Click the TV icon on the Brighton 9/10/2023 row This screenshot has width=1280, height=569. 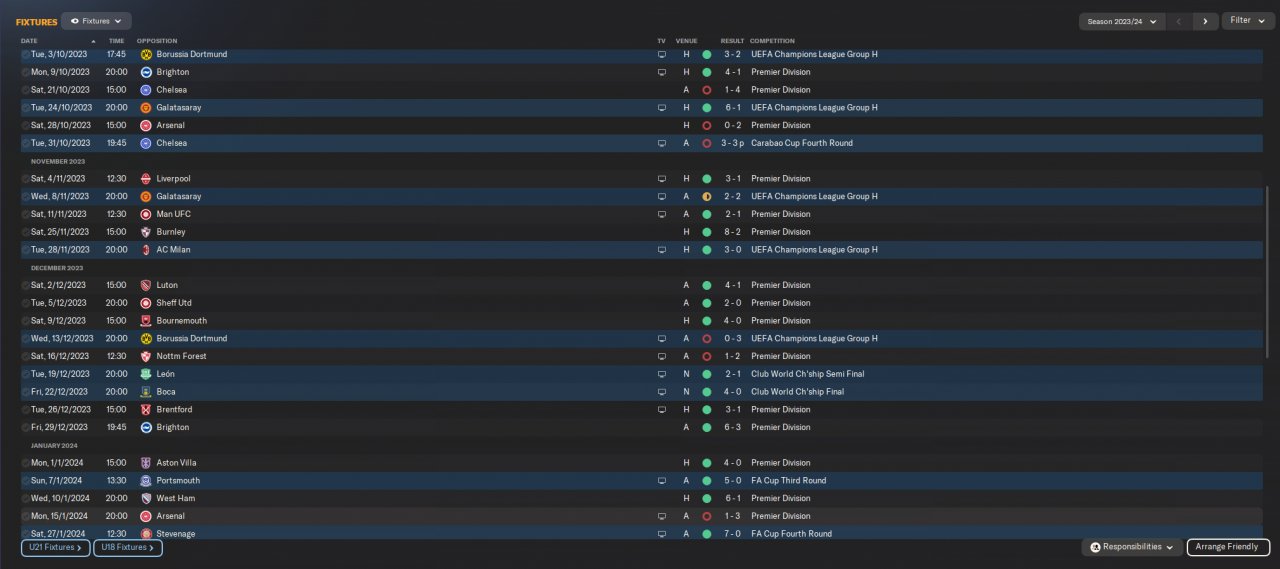pos(661,72)
